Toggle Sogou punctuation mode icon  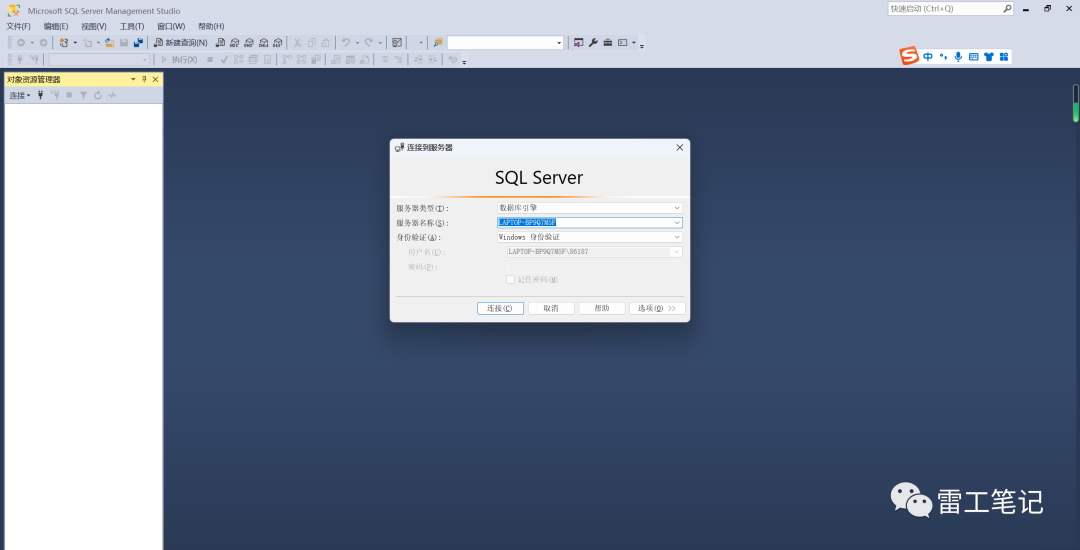[x=943, y=56]
